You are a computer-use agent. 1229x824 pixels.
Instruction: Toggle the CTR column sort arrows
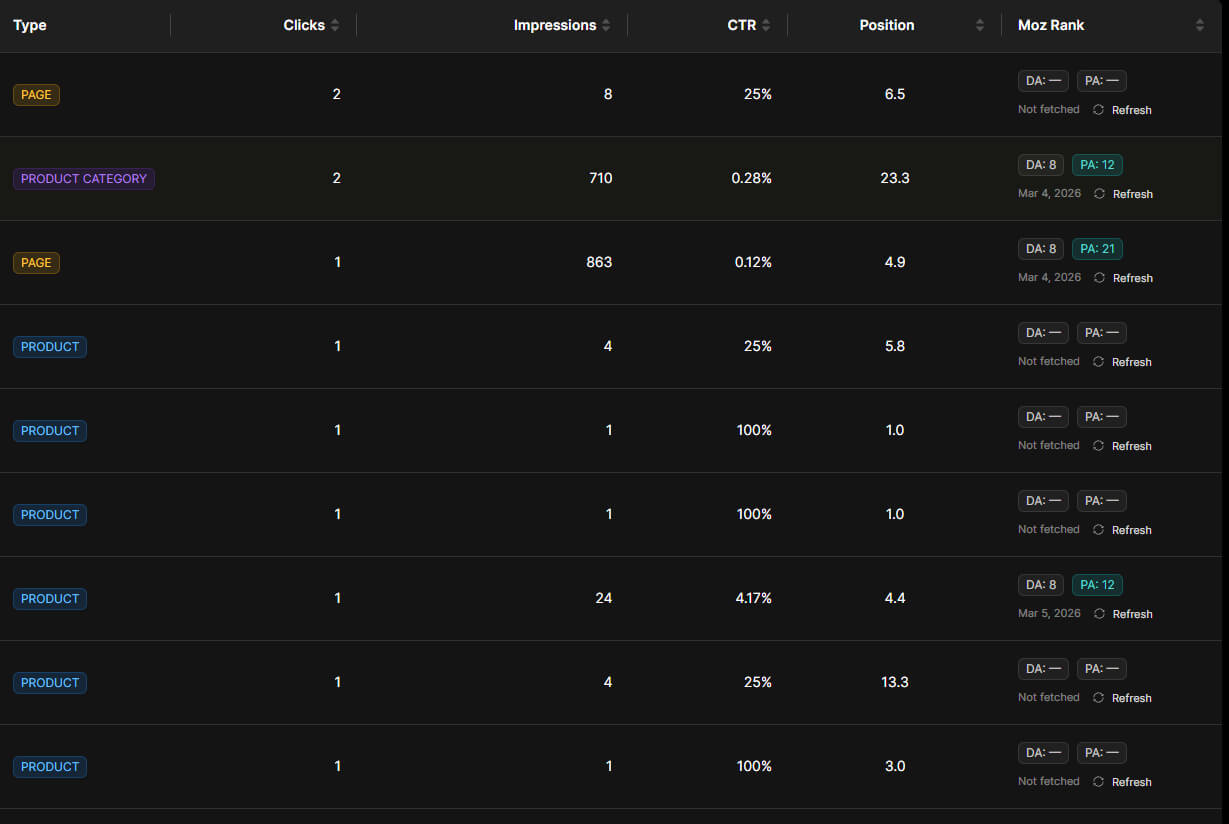[766, 26]
